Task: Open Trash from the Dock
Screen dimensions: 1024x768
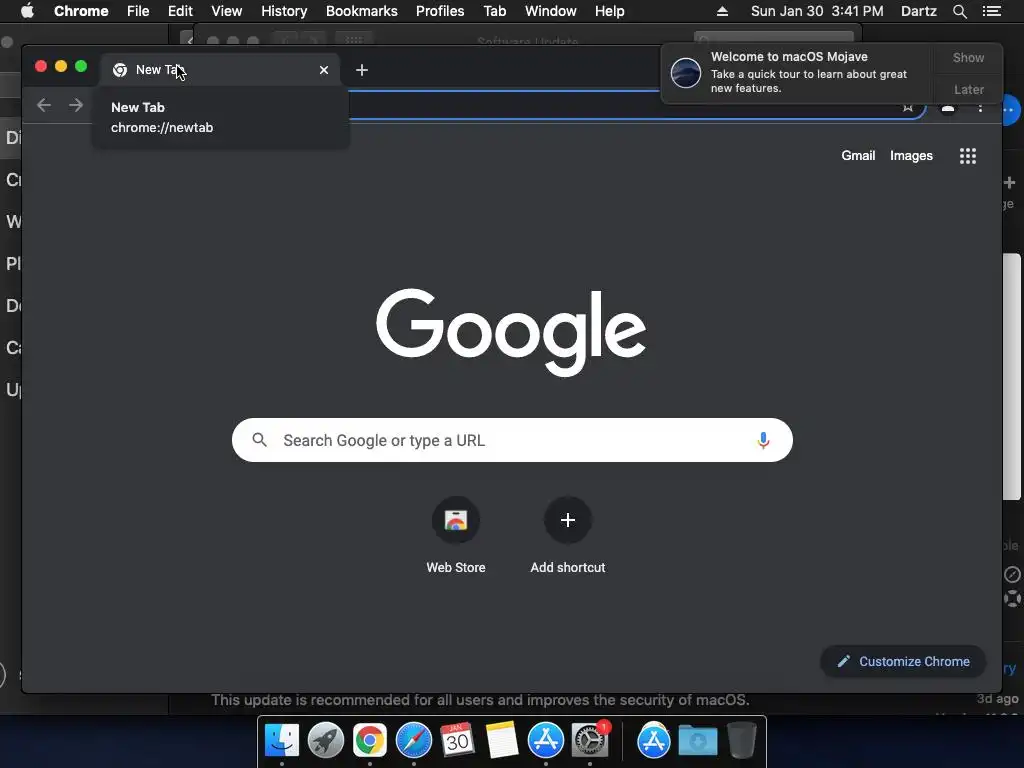Action: [x=742, y=741]
